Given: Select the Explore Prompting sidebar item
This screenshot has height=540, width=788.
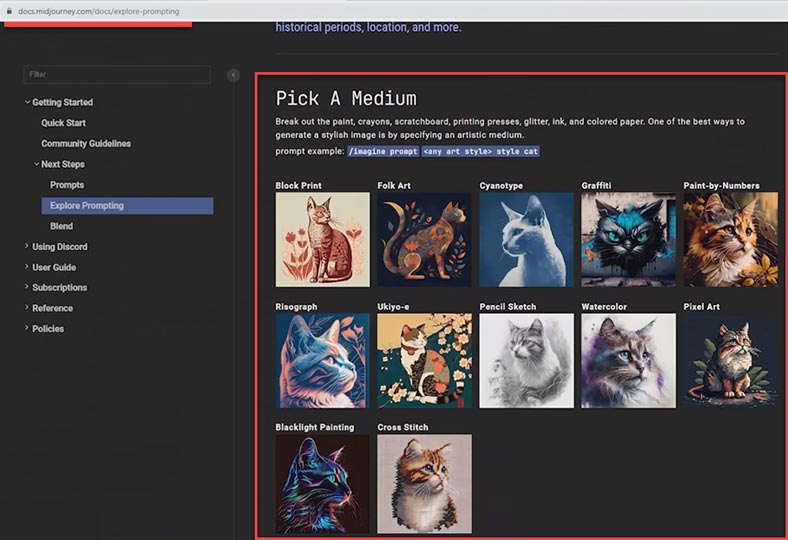Looking at the screenshot, I should [x=127, y=205].
